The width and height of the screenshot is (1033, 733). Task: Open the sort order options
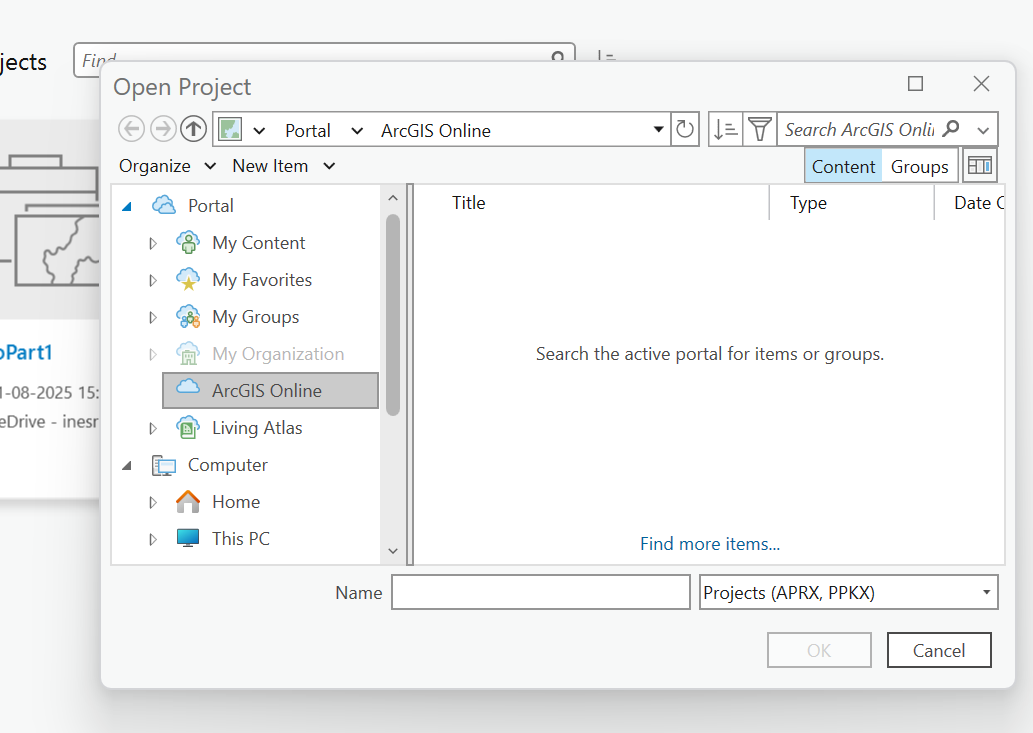click(x=725, y=128)
